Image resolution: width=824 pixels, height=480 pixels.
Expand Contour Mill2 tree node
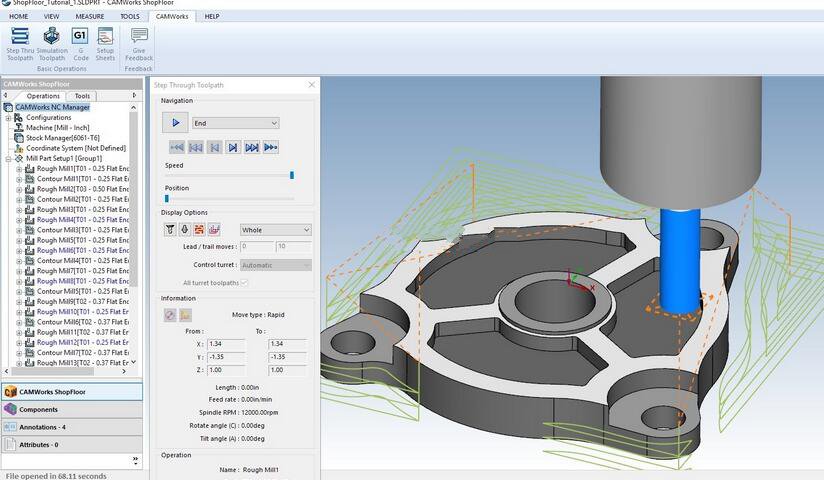pyautogui.click(x=19, y=199)
